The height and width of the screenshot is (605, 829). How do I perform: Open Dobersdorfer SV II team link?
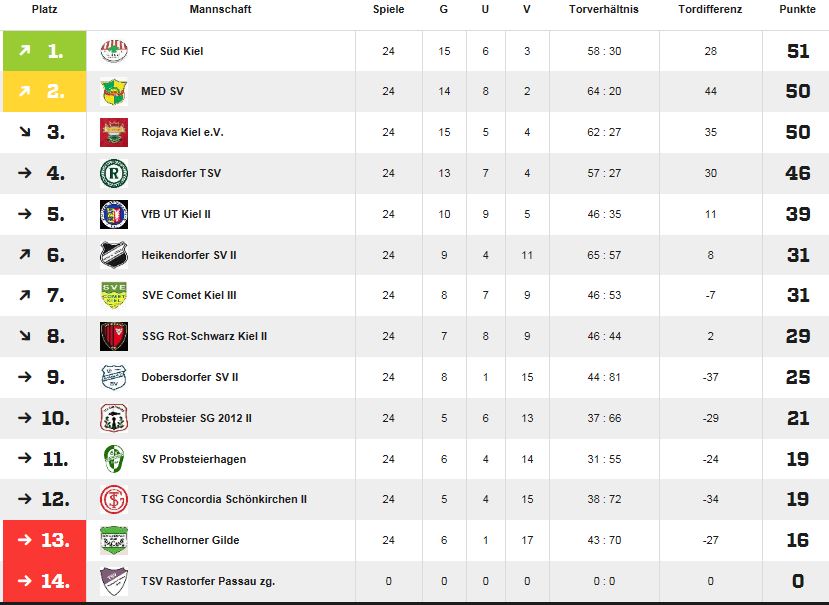click(x=190, y=377)
